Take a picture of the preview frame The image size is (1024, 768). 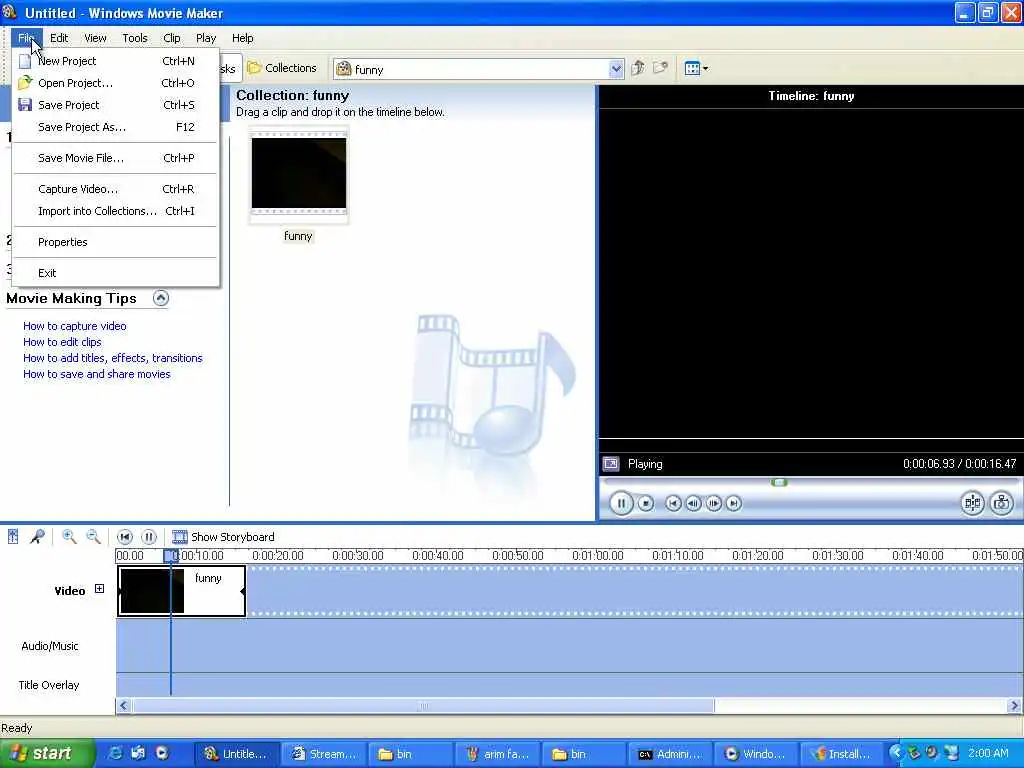[1002, 503]
